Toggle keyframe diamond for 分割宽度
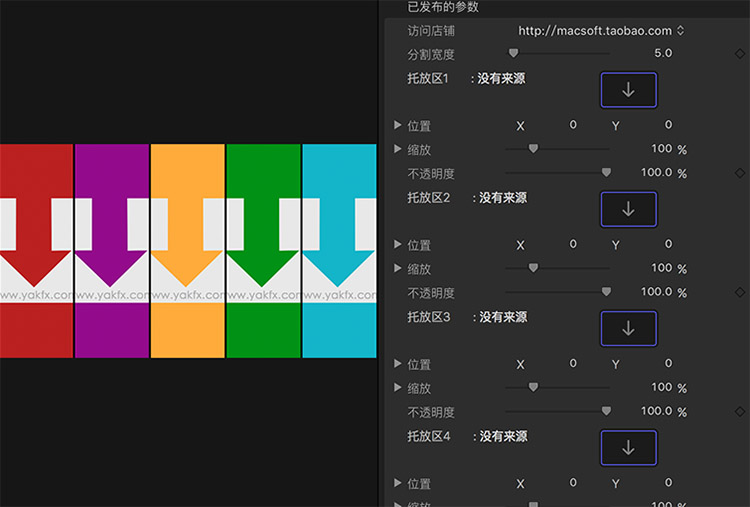Image resolution: width=750 pixels, height=507 pixels. coord(740,54)
